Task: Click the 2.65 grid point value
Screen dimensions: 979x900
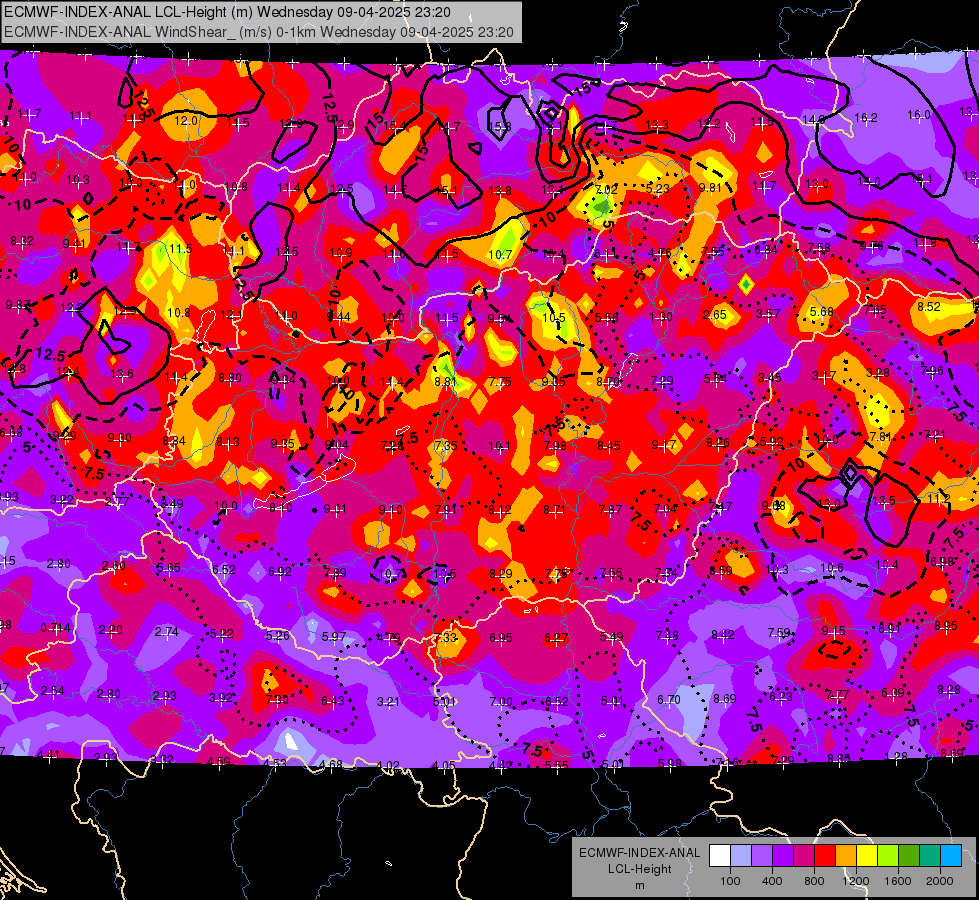Action: [x=714, y=314]
